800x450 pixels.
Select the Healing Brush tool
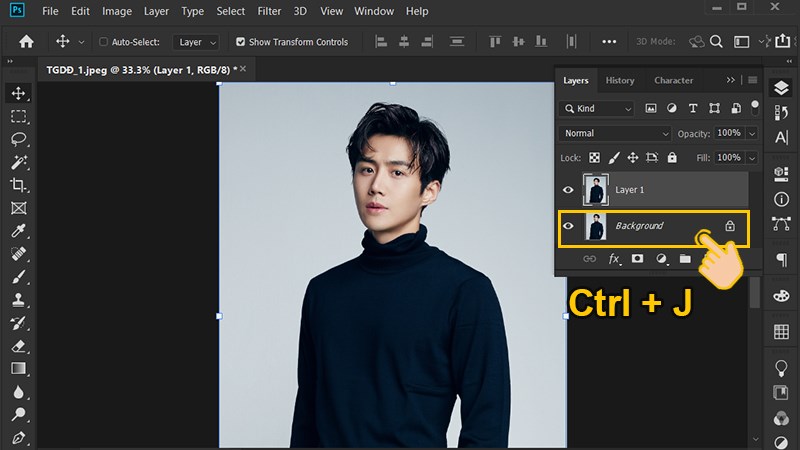pyautogui.click(x=18, y=254)
